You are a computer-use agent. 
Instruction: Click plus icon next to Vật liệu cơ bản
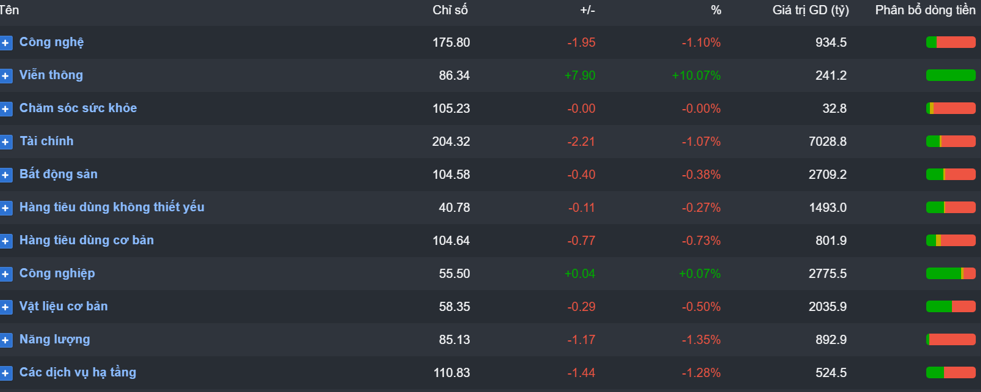[x=6, y=308]
